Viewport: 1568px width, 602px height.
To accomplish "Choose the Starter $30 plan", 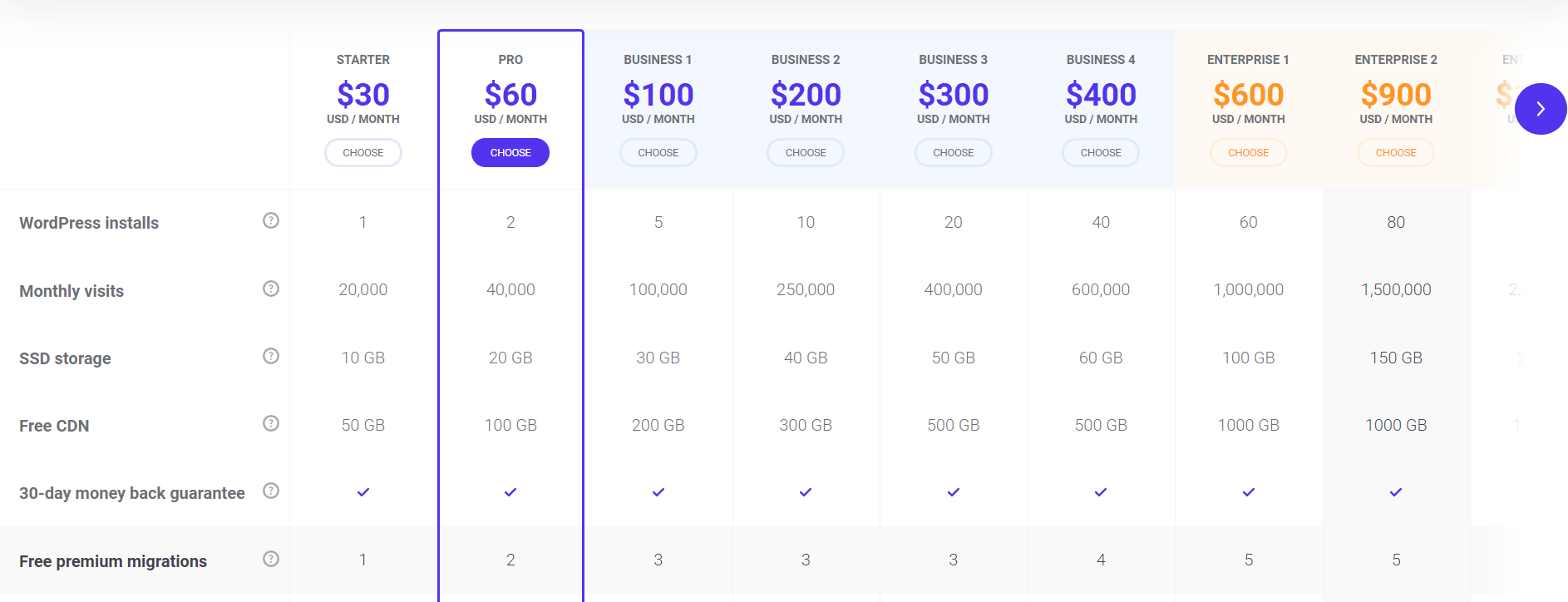I will 363,153.
